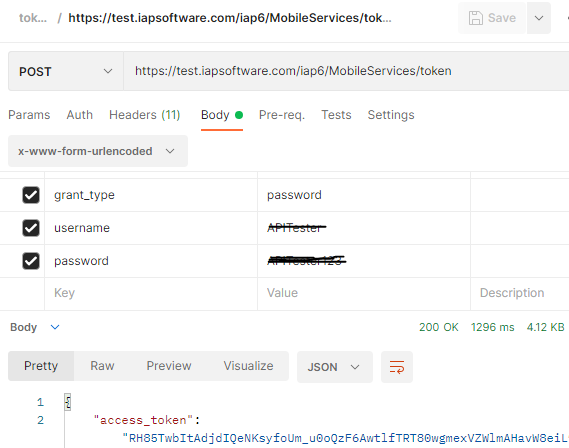
Task: Click the request title in breadcrumb
Action: click(x=230, y=18)
